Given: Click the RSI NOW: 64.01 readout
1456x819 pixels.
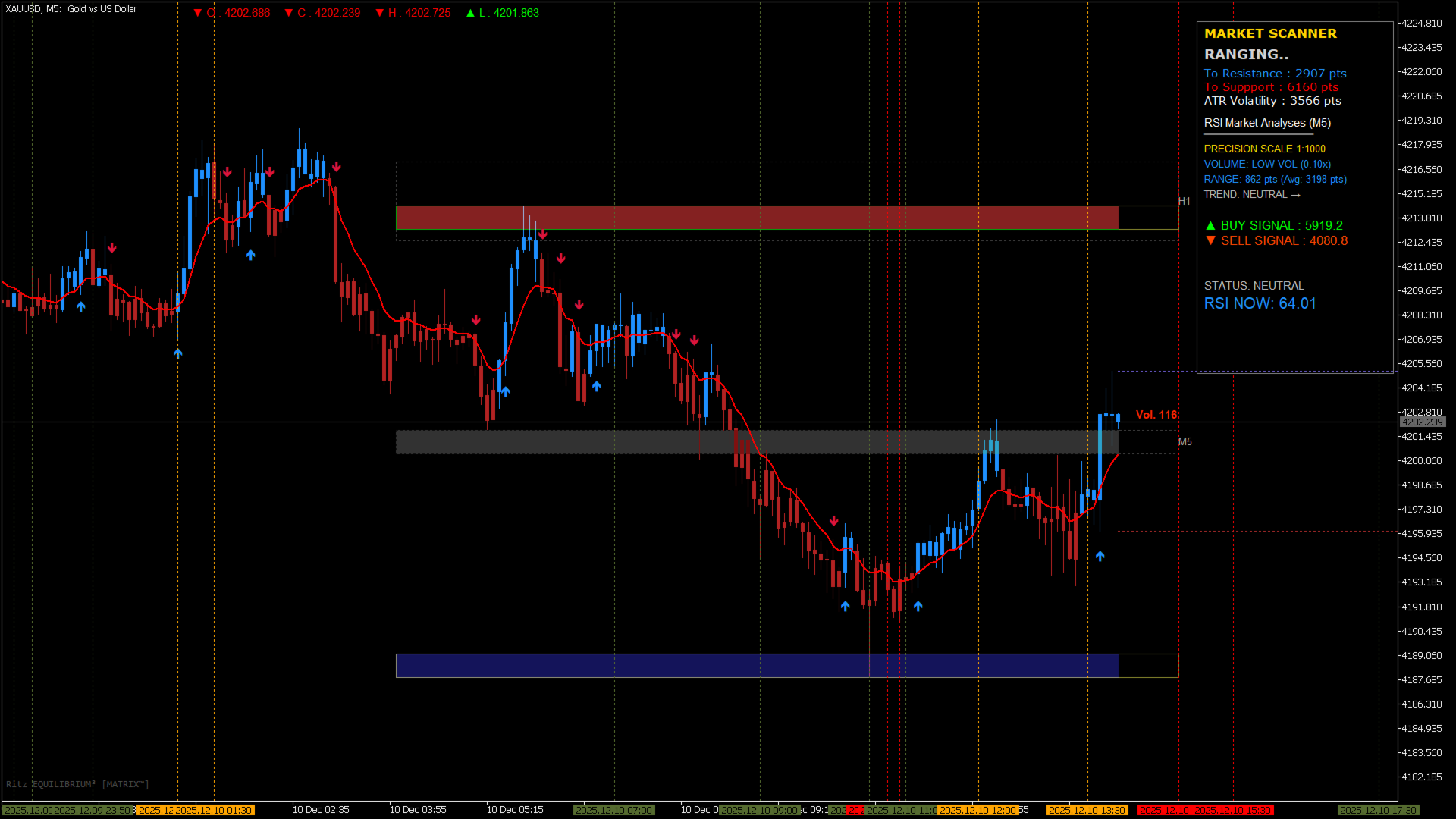Looking at the screenshot, I should (1260, 303).
